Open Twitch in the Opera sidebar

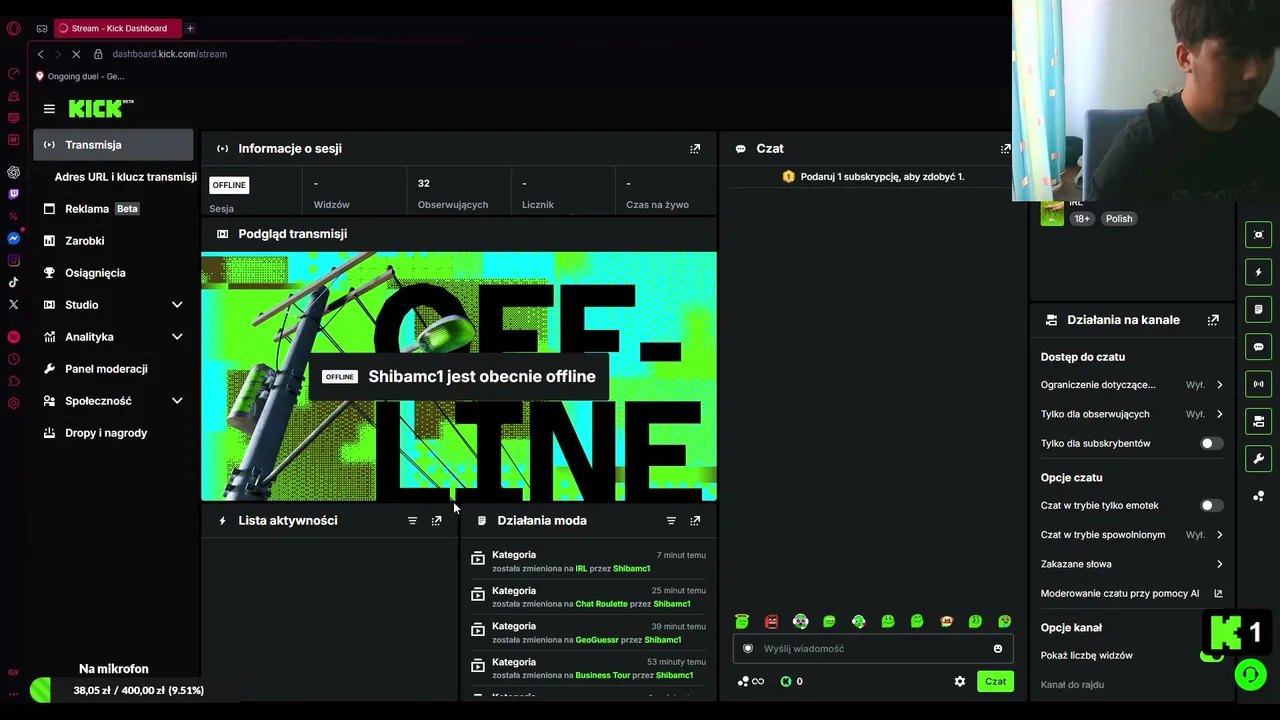tap(14, 194)
